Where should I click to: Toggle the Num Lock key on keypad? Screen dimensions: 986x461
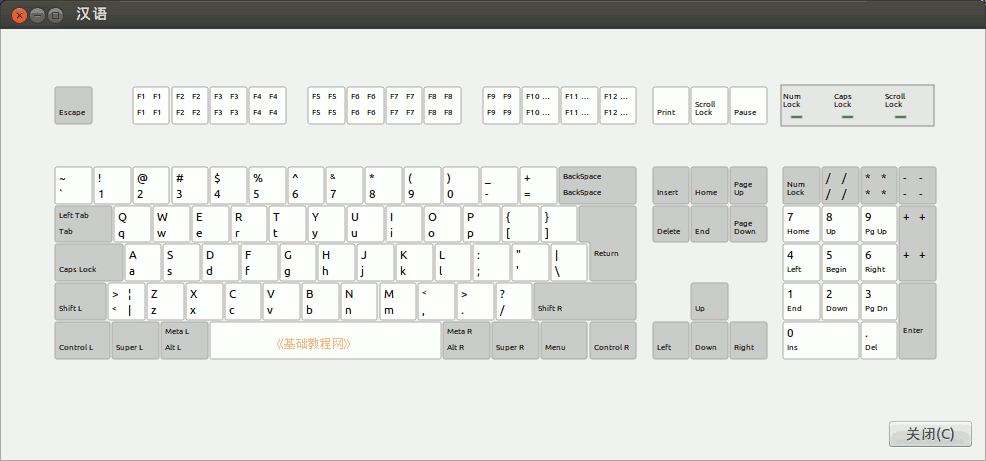point(801,186)
